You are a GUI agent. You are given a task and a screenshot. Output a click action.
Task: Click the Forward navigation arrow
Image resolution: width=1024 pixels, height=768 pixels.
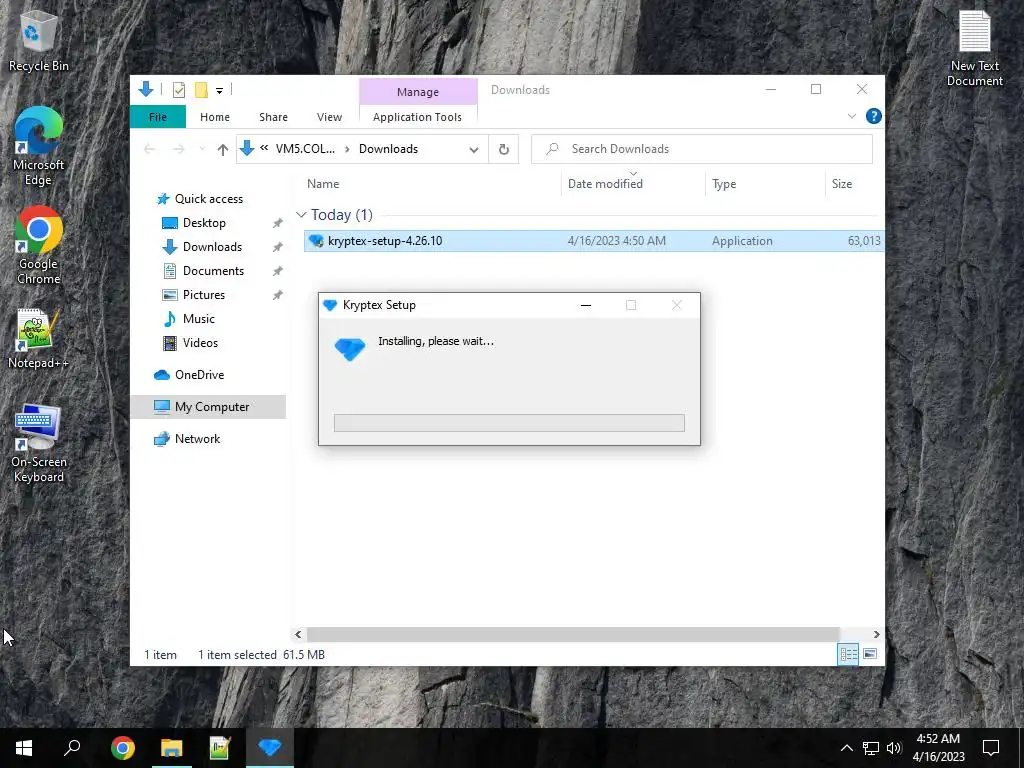[178, 150]
